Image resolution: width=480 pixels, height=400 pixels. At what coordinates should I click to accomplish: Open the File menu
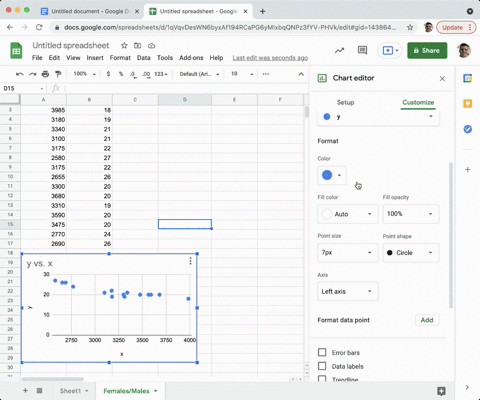37,58
